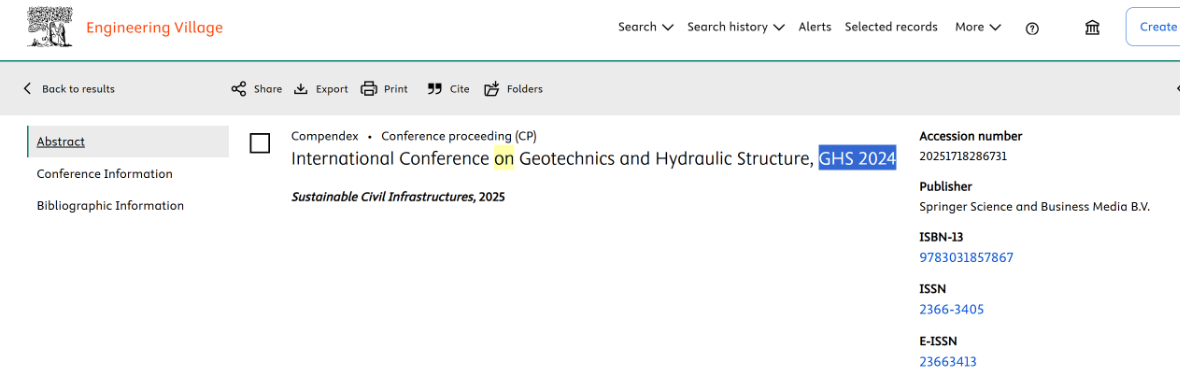Screen dimensions: 1180x385
Task: Open ISSN link 2366-3405
Action: coord(952,309)
